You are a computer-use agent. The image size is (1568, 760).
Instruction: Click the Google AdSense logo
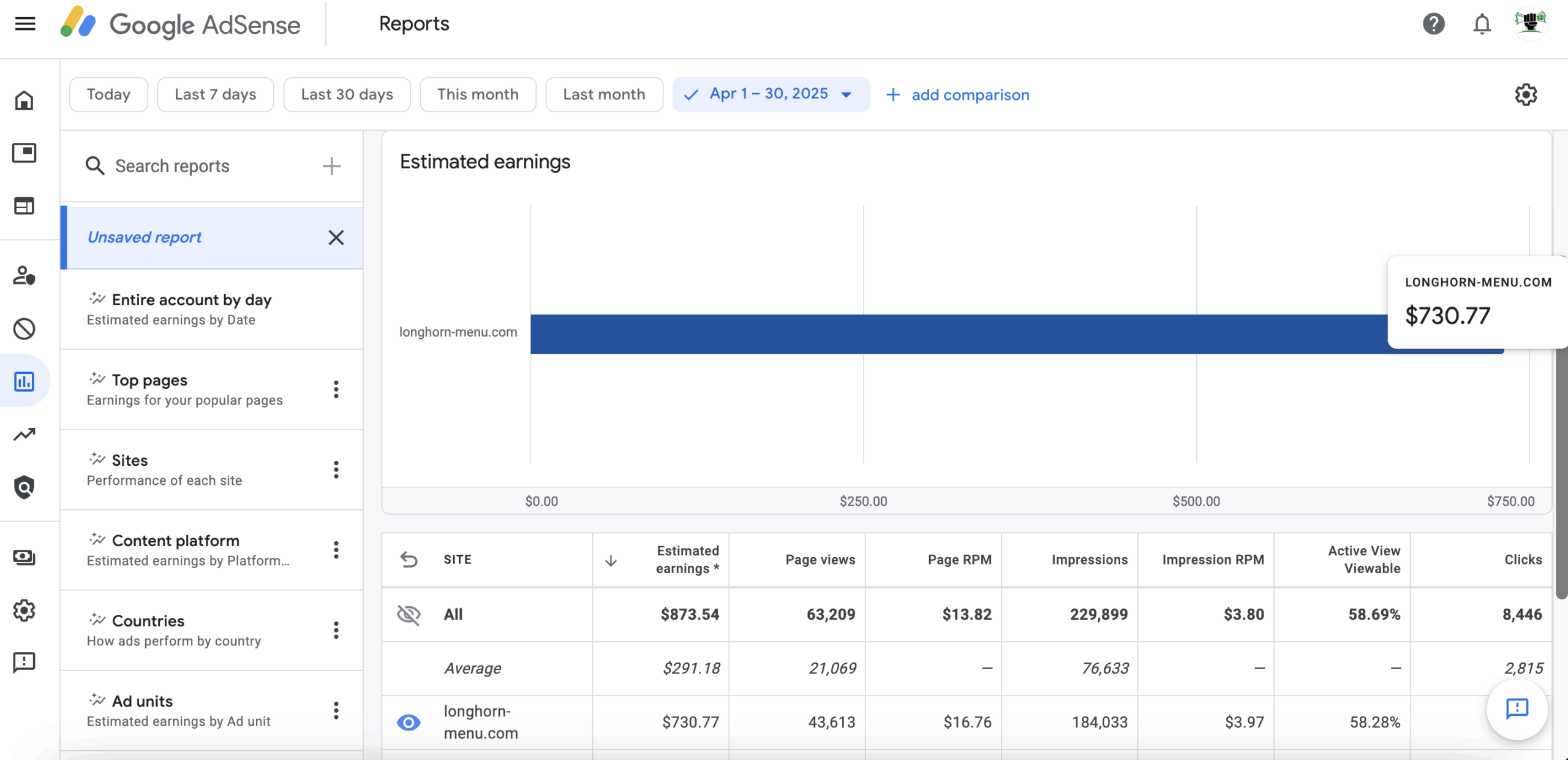[x=180, y=24]
